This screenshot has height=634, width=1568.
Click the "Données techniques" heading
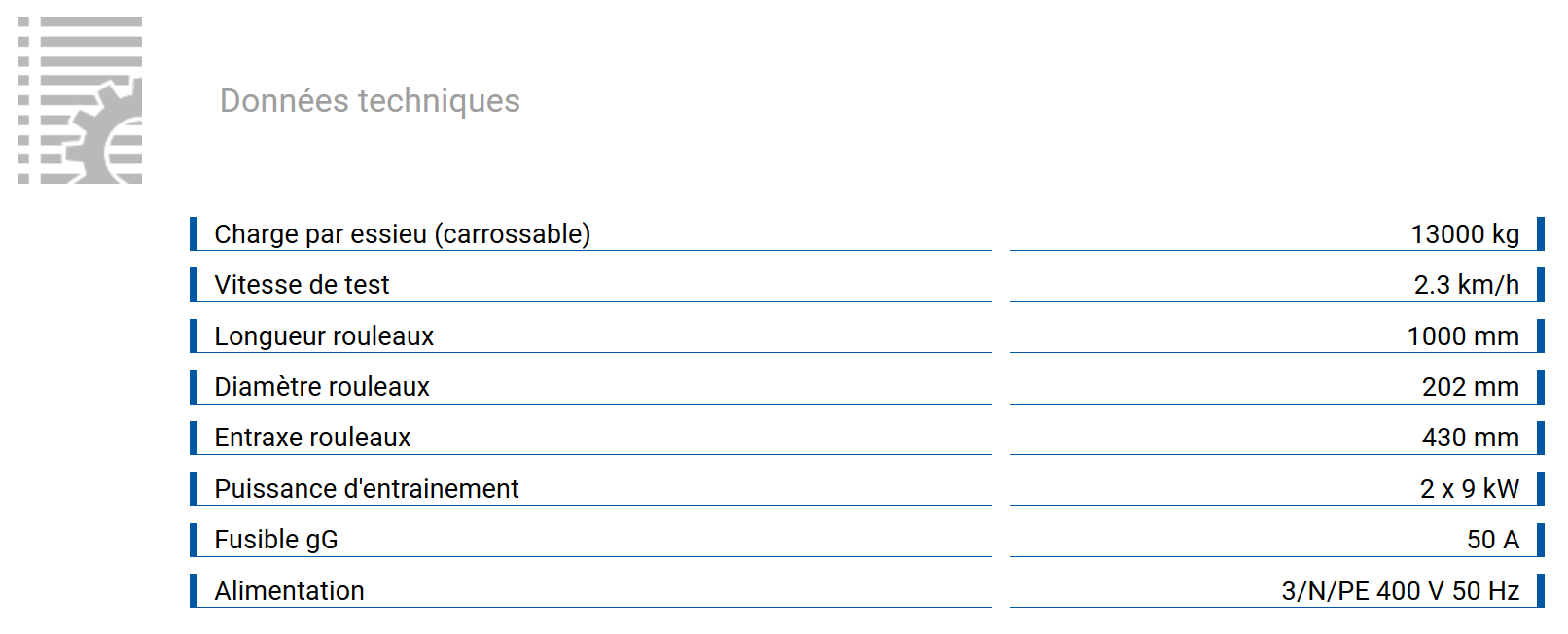370,101
